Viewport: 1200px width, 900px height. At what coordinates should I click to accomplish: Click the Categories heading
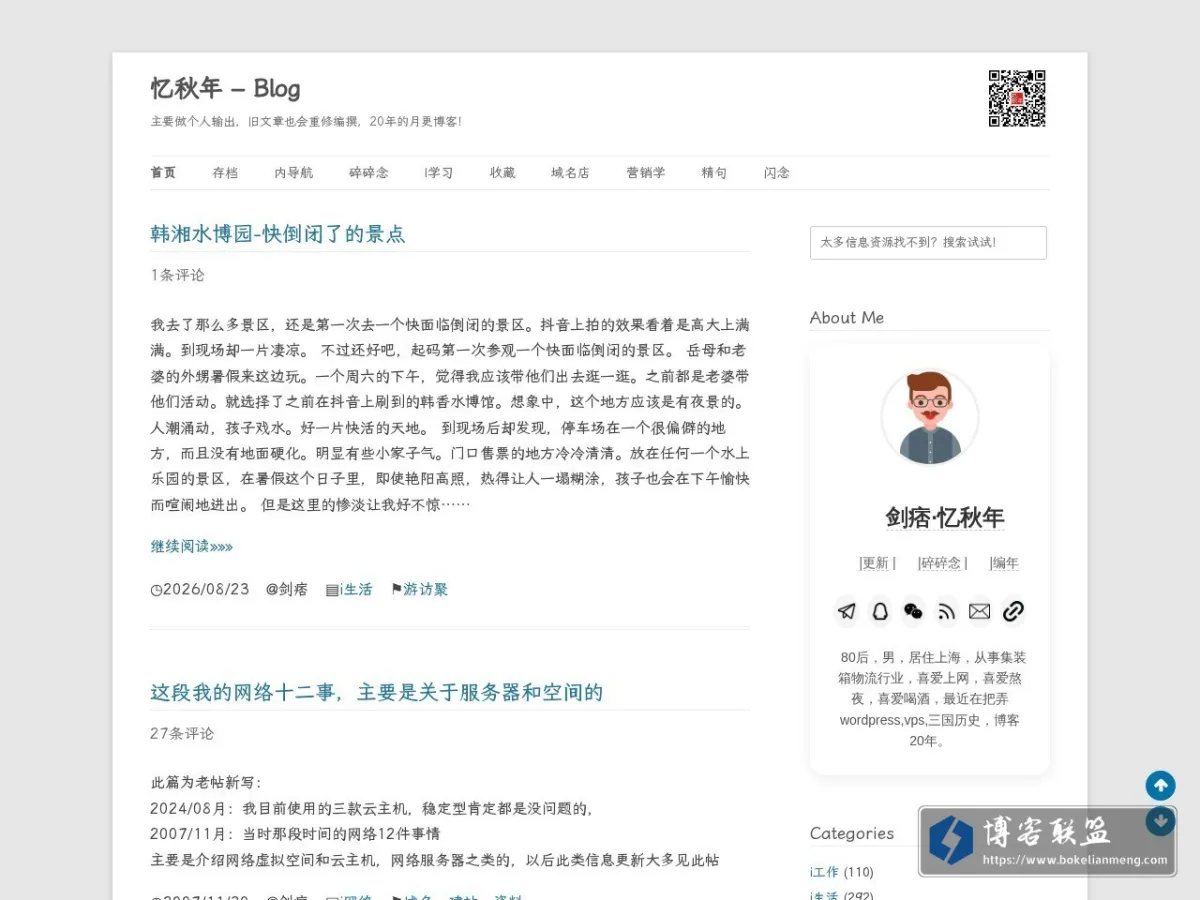coord(852,833)
